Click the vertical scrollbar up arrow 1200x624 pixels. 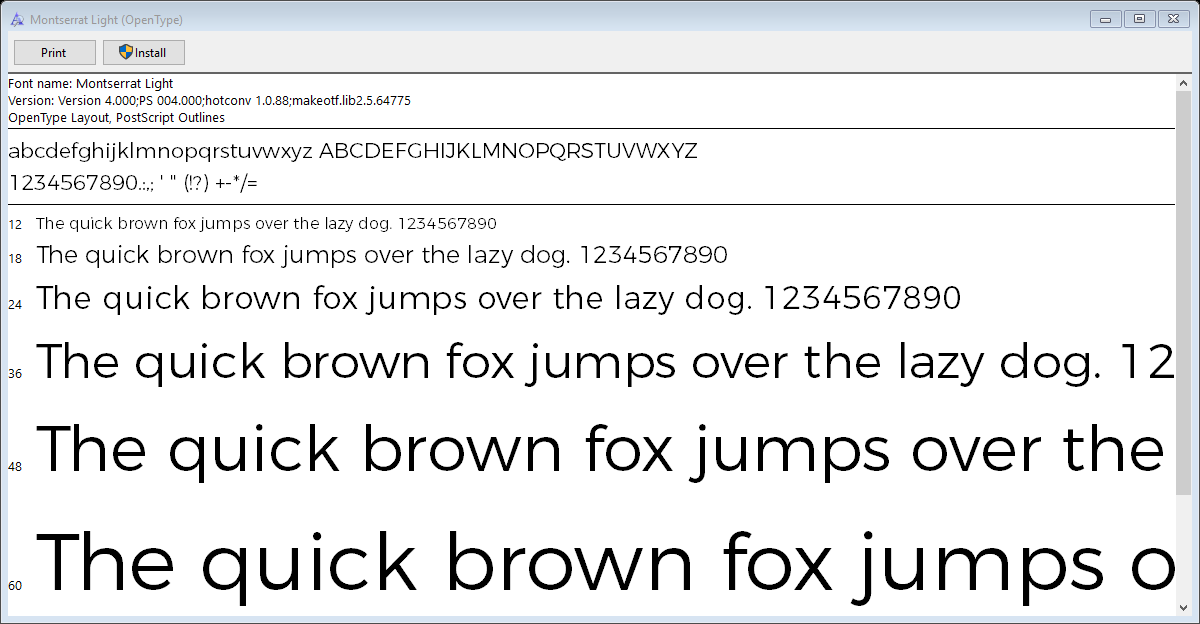click(x=1185, y=83)
